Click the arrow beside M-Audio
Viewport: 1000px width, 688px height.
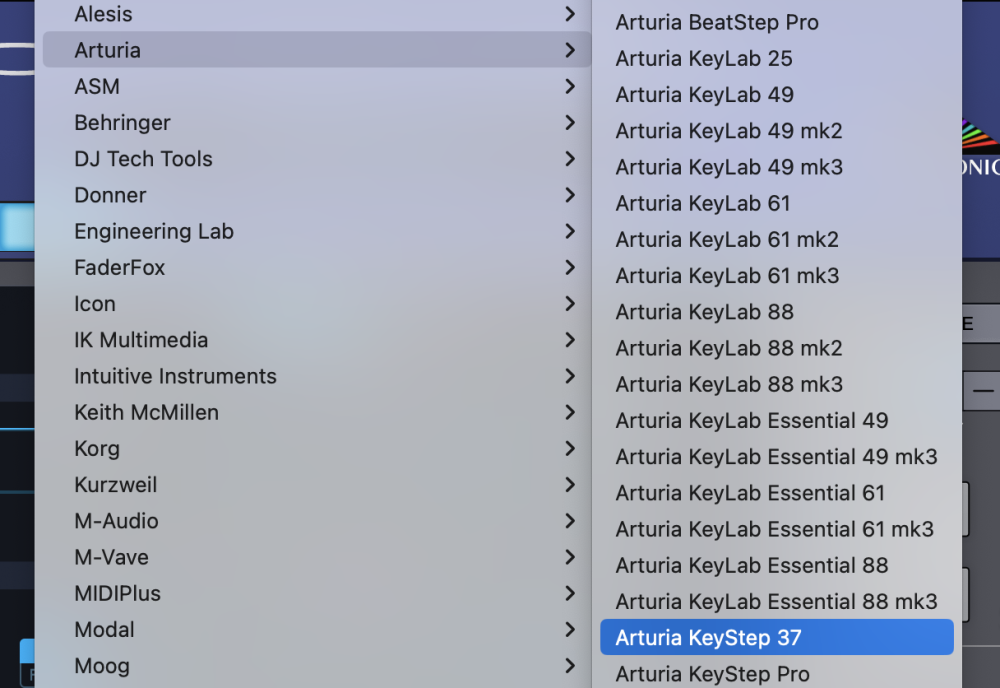[569, 521]
